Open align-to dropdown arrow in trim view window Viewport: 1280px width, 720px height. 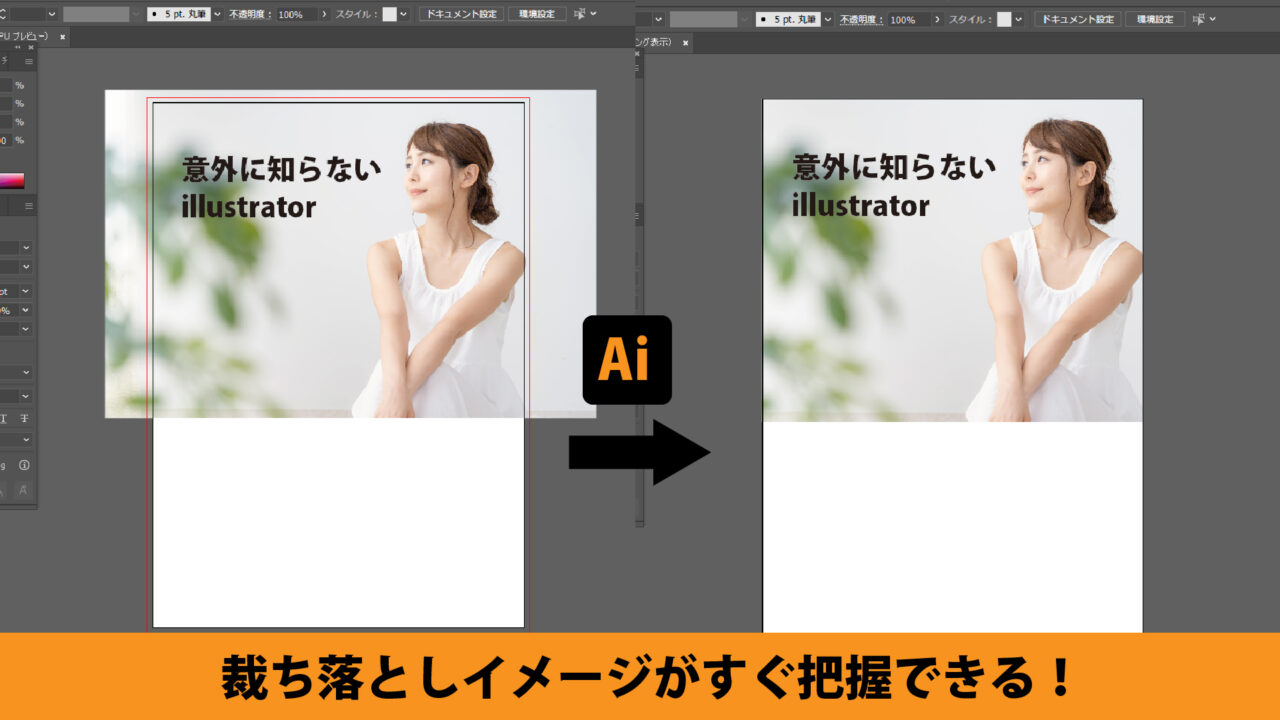coord(1213,20)
